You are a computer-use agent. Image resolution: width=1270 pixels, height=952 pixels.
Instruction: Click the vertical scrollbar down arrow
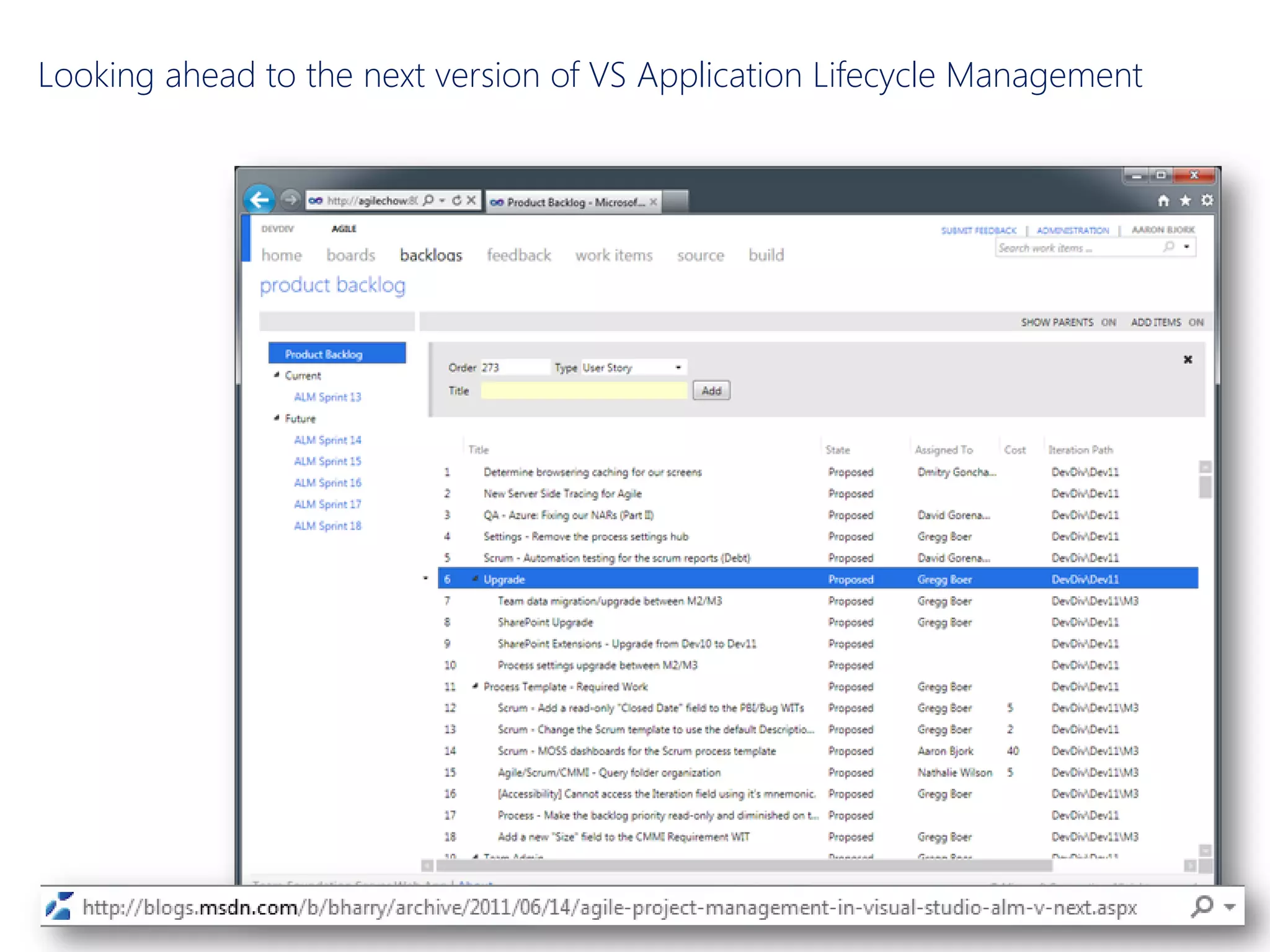[x=1205, y=850]
